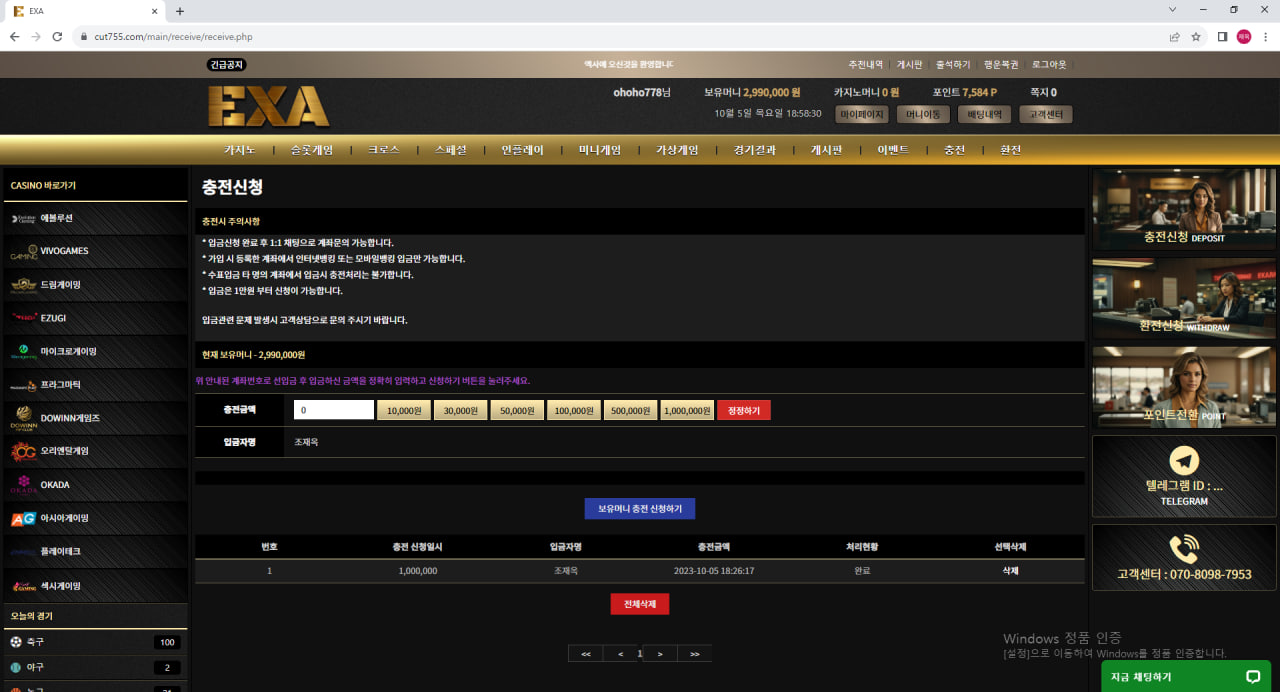This screenshot has height=692, width=1280.
Task: Open the chat bubble icon in 지금 채팅하기
Action: pos(1253,677)
